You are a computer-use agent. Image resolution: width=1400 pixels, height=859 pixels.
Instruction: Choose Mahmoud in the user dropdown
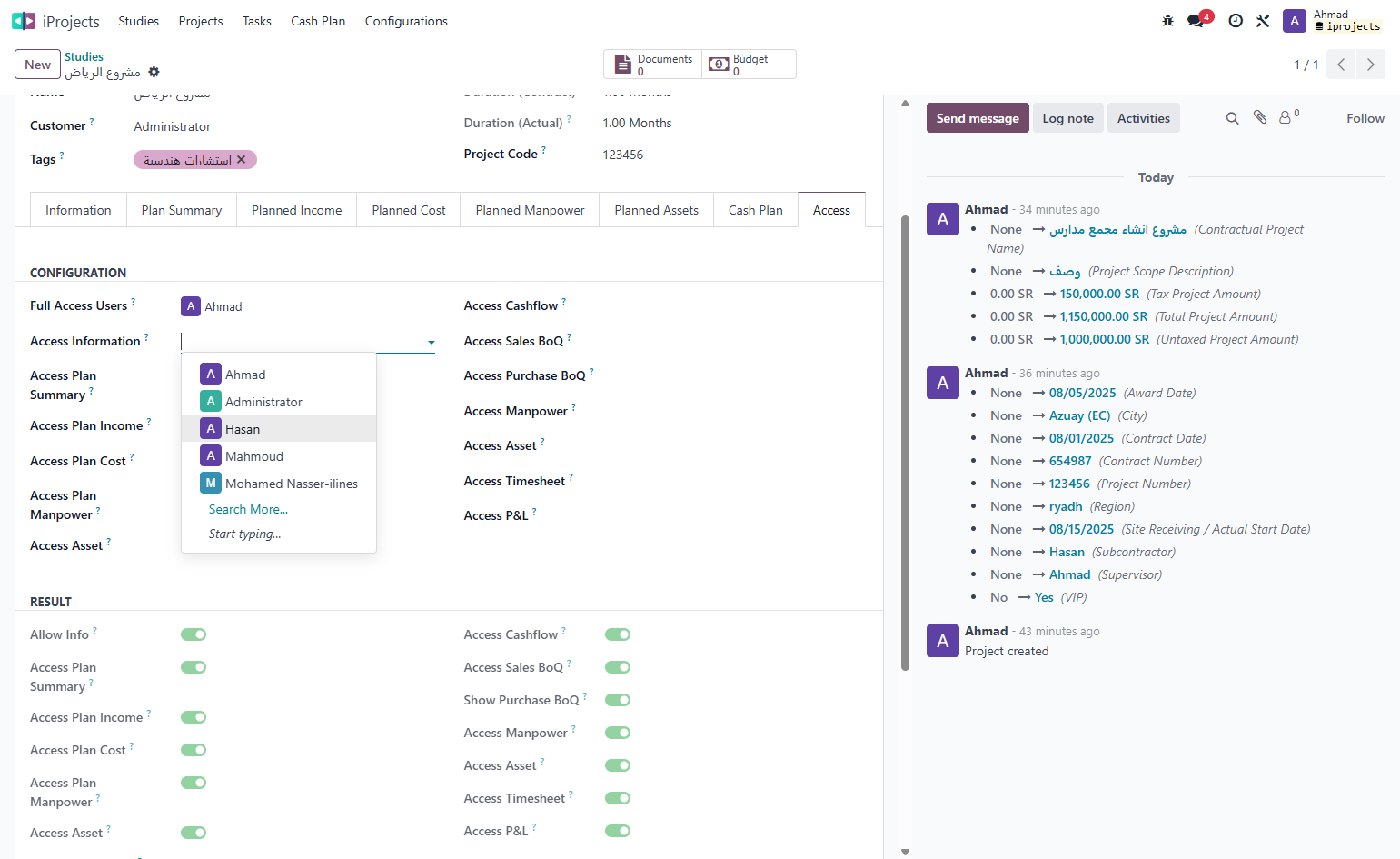pos(279,455)
